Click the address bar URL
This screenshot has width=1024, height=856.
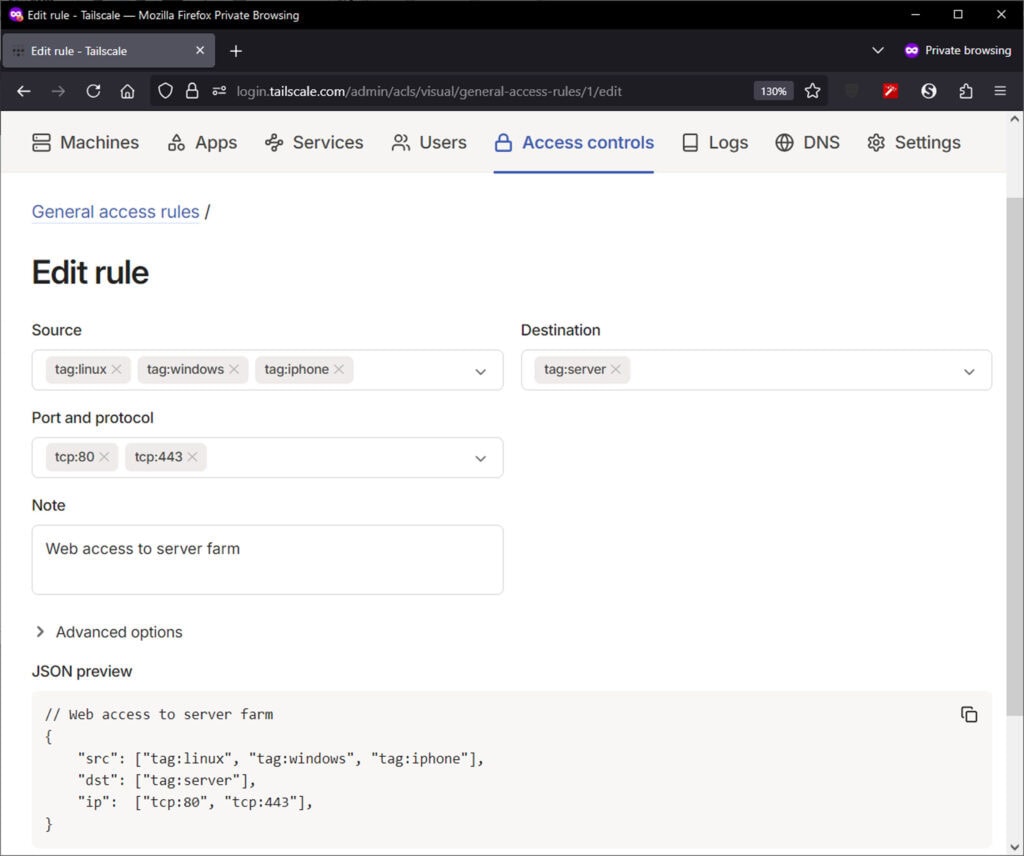point(428,91)
